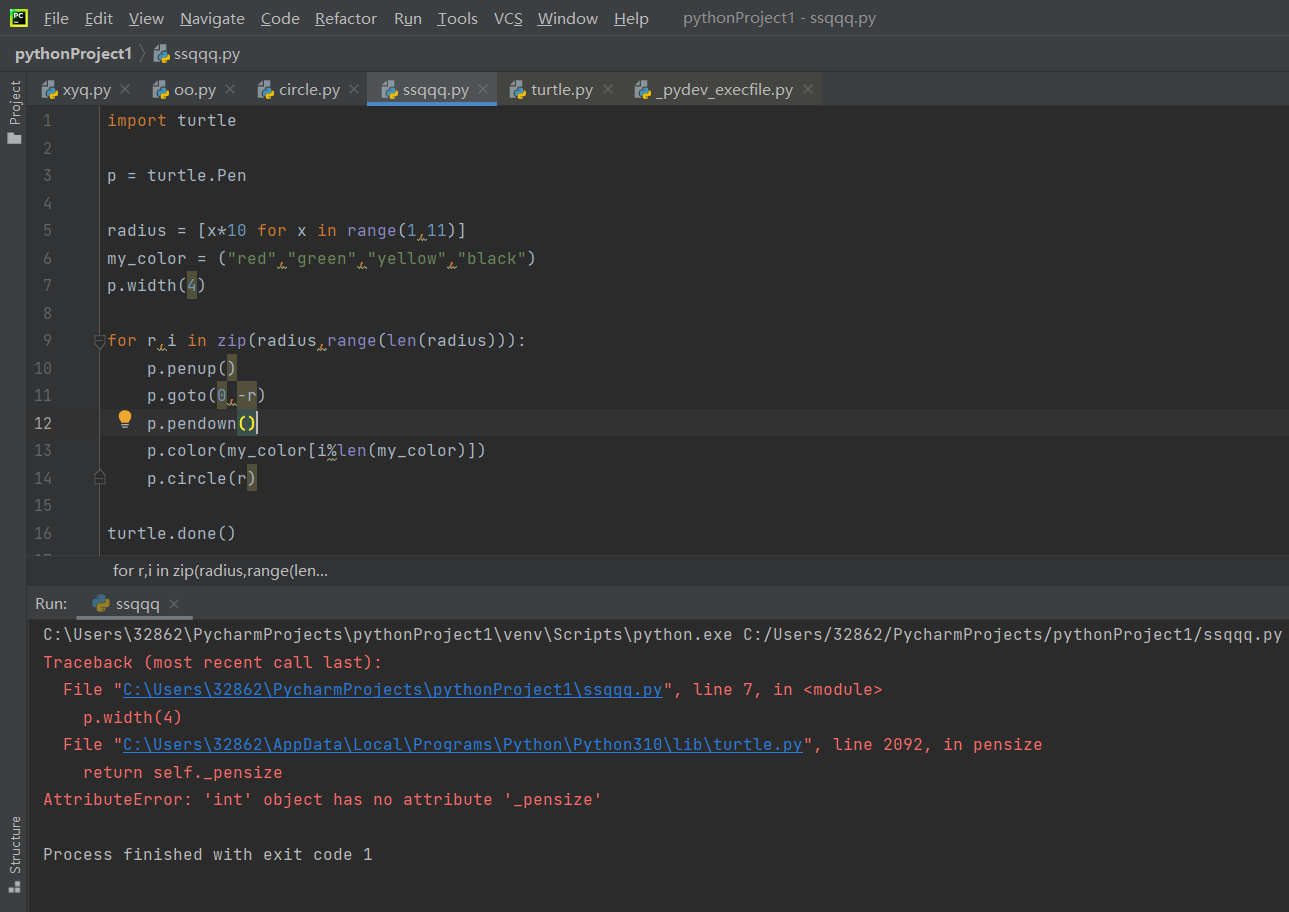Click 'Process finished with exit code 1'

(208, 855)
